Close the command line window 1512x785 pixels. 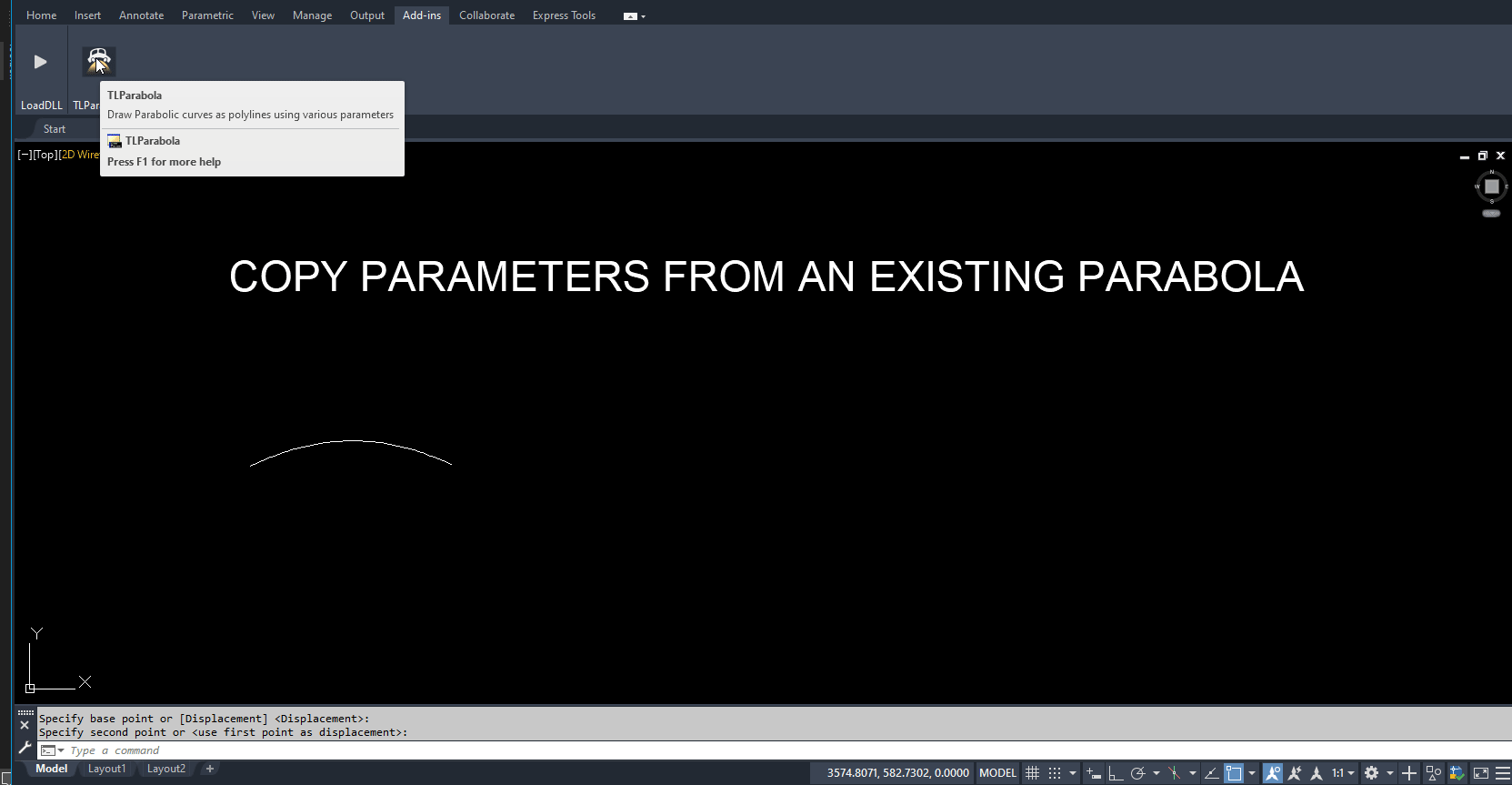[x=25, y=726]
